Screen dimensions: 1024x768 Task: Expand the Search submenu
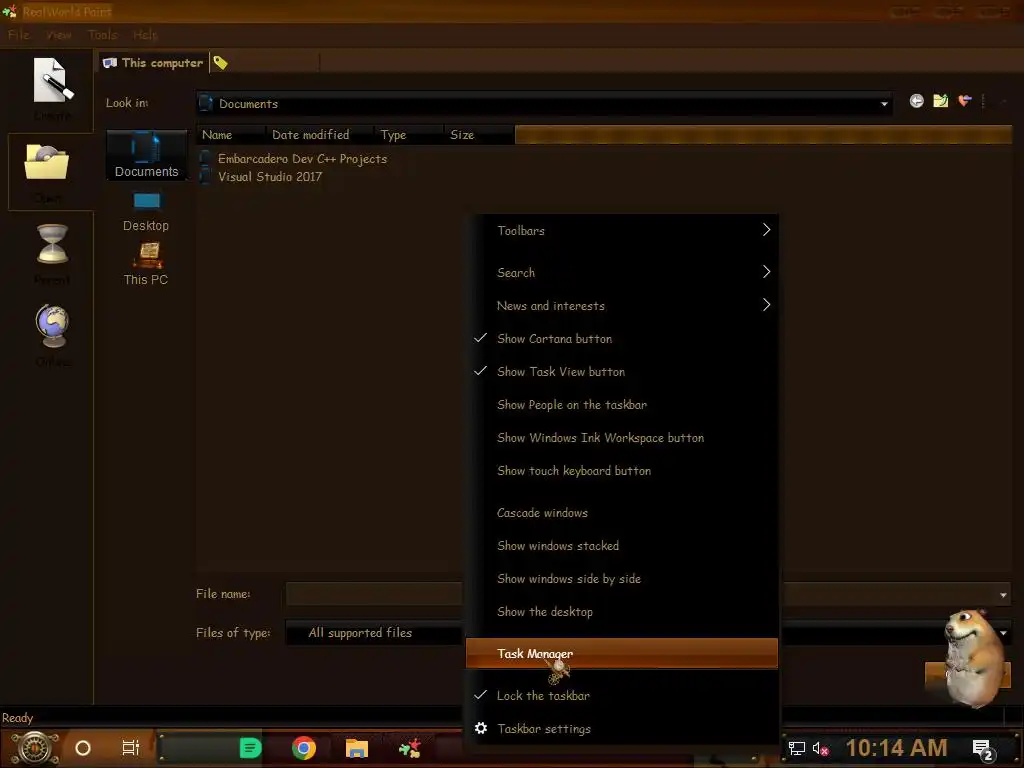622,272
